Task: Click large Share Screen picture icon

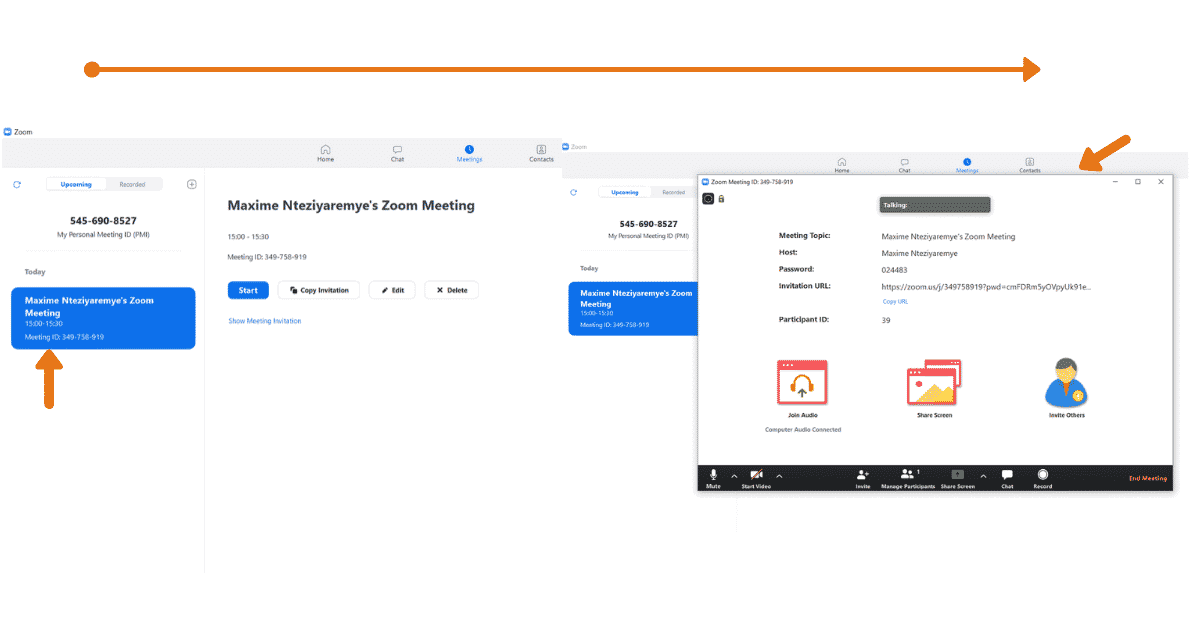Action: (934, 383)
